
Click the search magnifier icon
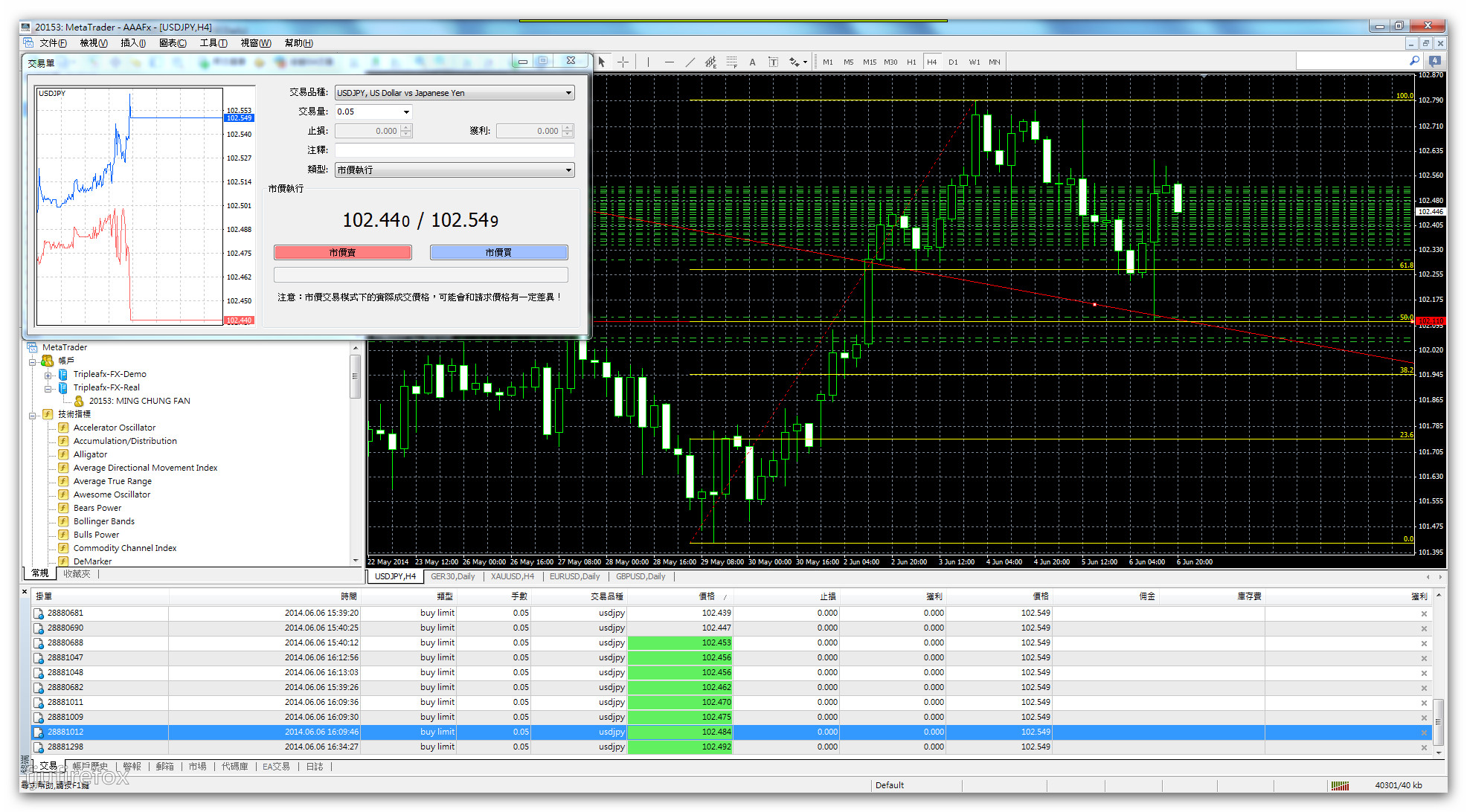click(x=1414, y=61)
